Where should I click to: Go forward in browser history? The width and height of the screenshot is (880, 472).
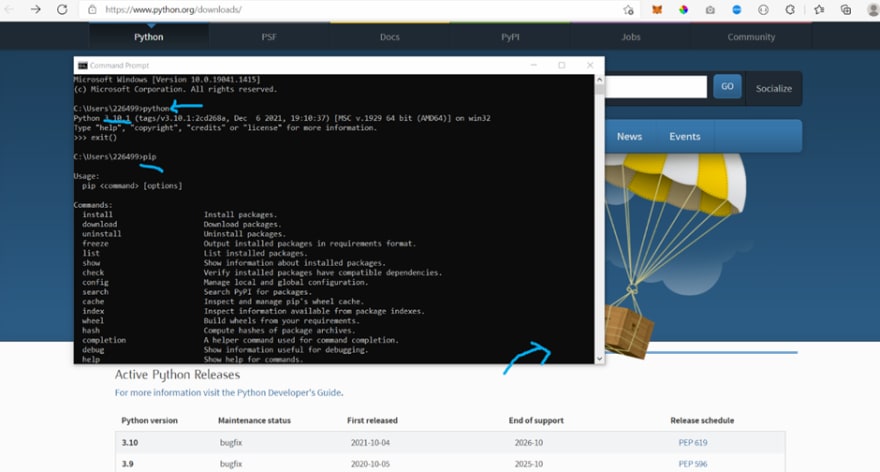click(35, 10)
